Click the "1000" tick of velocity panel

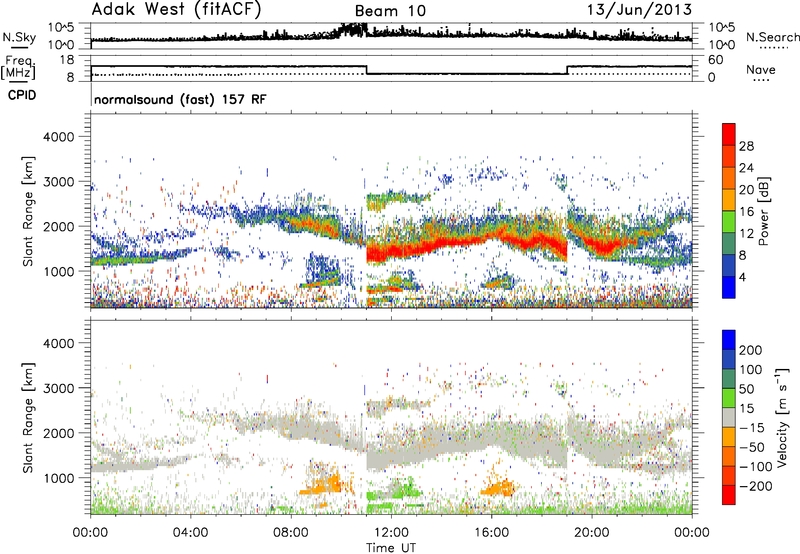point(58,478)
